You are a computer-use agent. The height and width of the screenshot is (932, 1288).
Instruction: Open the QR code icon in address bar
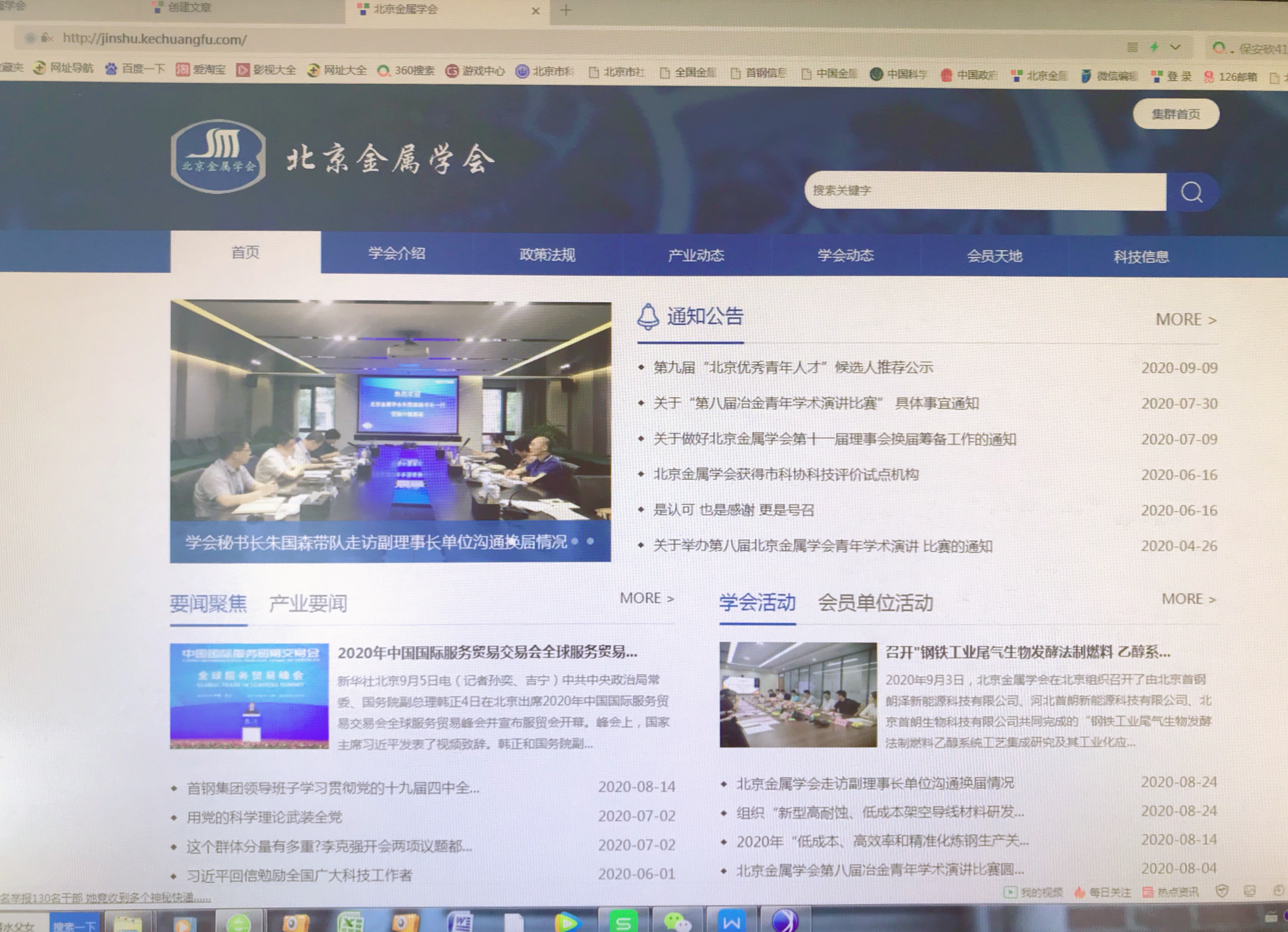tap(1132, 47)
